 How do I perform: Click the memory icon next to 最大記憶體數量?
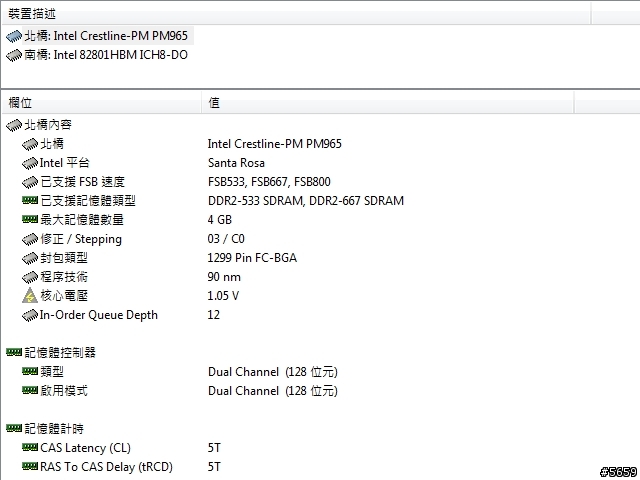point(30,220)
